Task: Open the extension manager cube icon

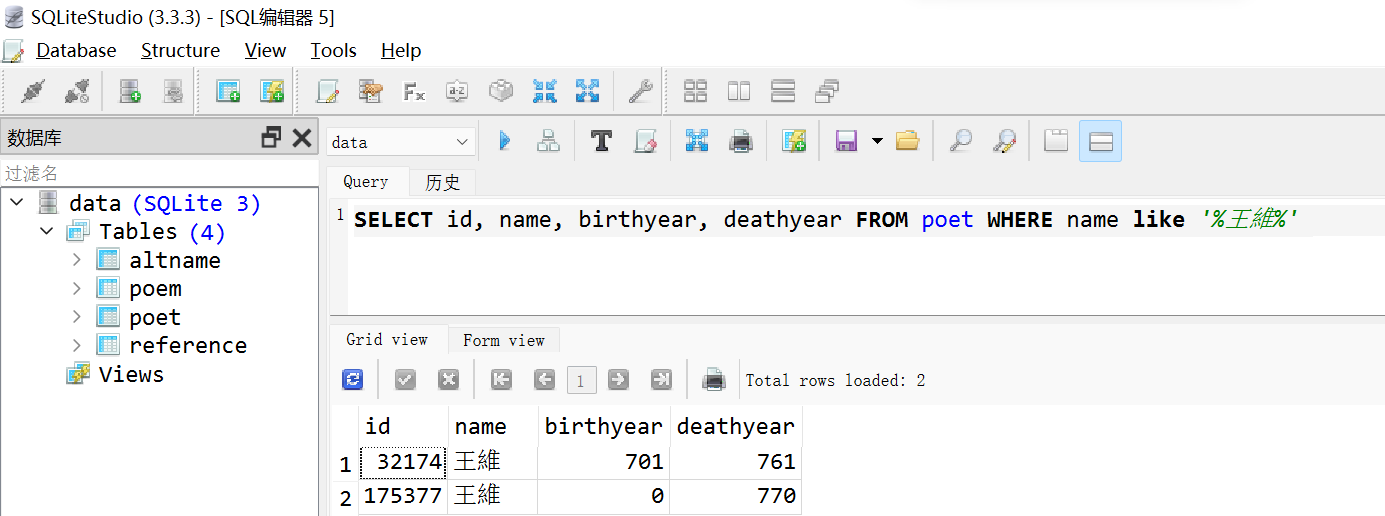Action: [x=501, y=92]
